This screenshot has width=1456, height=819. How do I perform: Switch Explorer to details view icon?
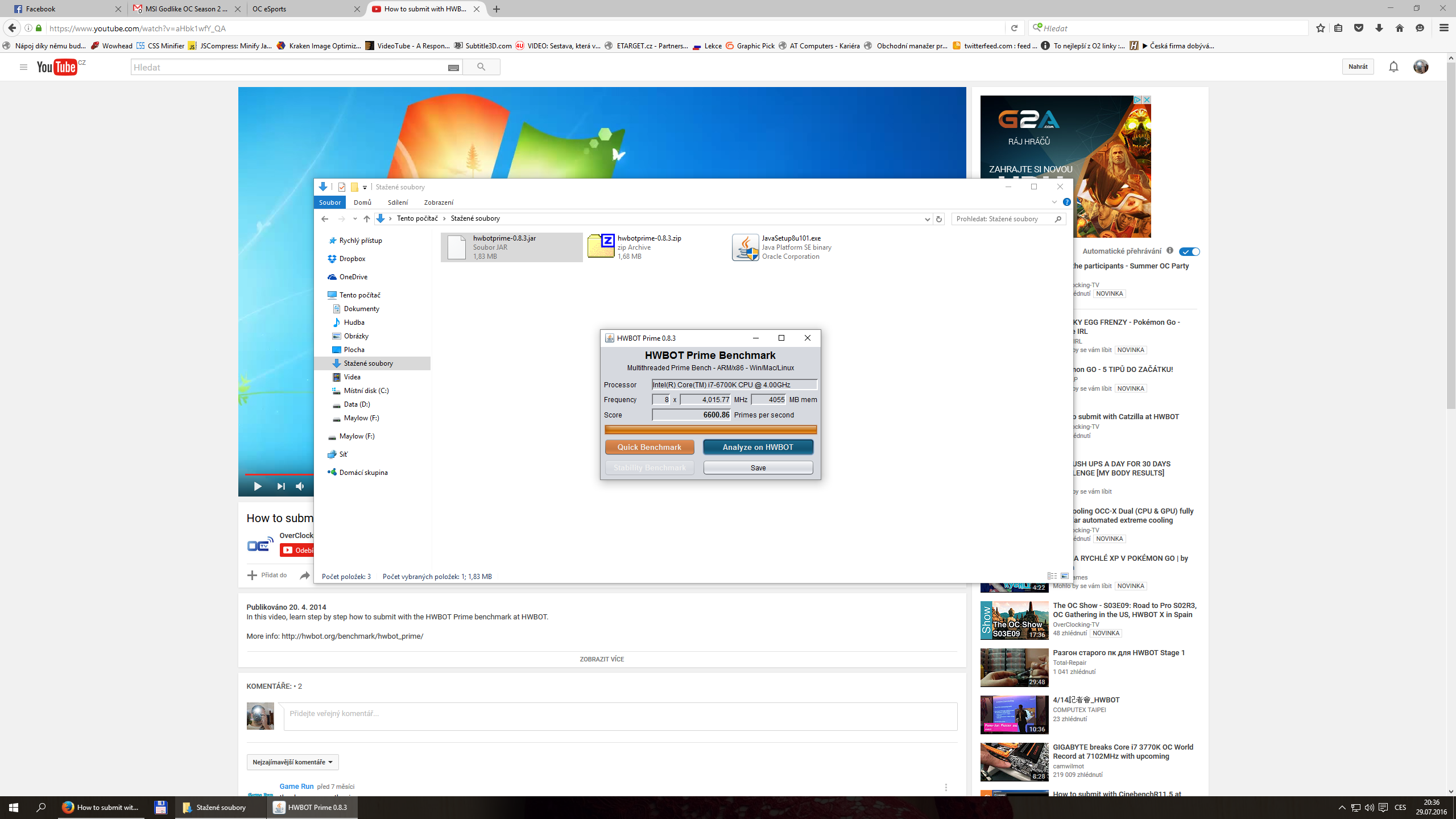[x=1052, y=576]
